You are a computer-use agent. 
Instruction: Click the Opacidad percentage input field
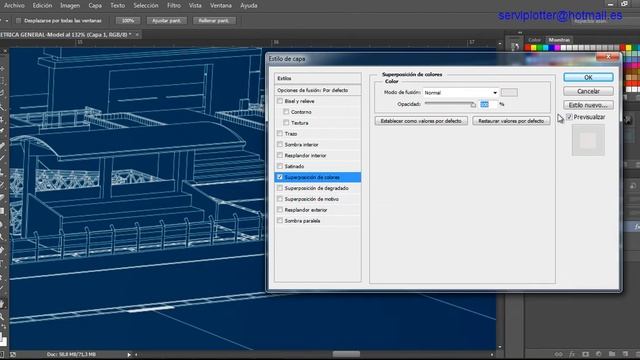(x=489, y=104)
